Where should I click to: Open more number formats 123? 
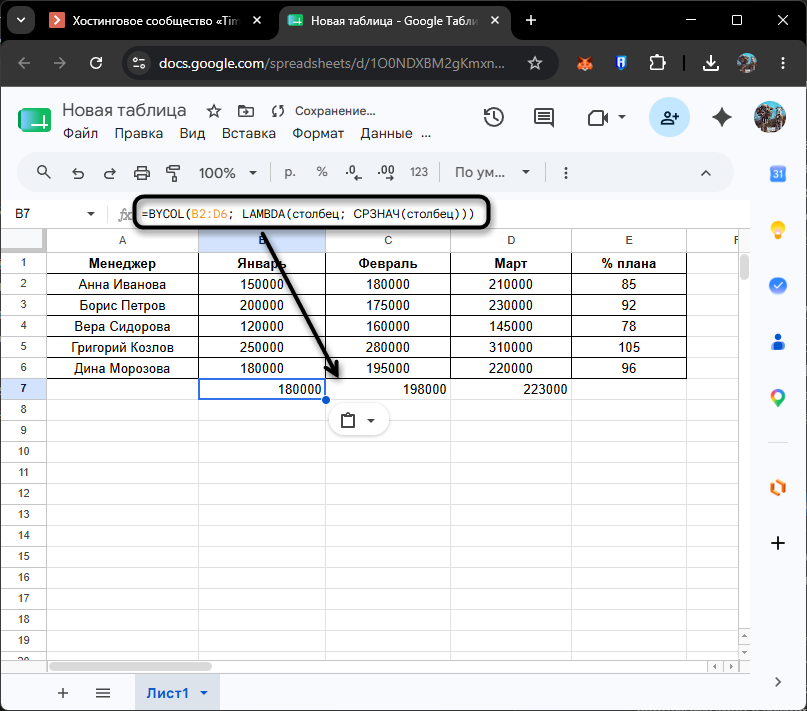pos(418,172)
